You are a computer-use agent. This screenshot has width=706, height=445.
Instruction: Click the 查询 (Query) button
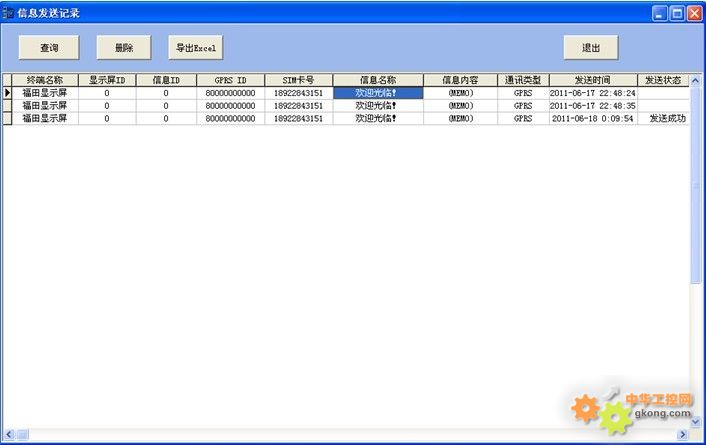point(48,47)
